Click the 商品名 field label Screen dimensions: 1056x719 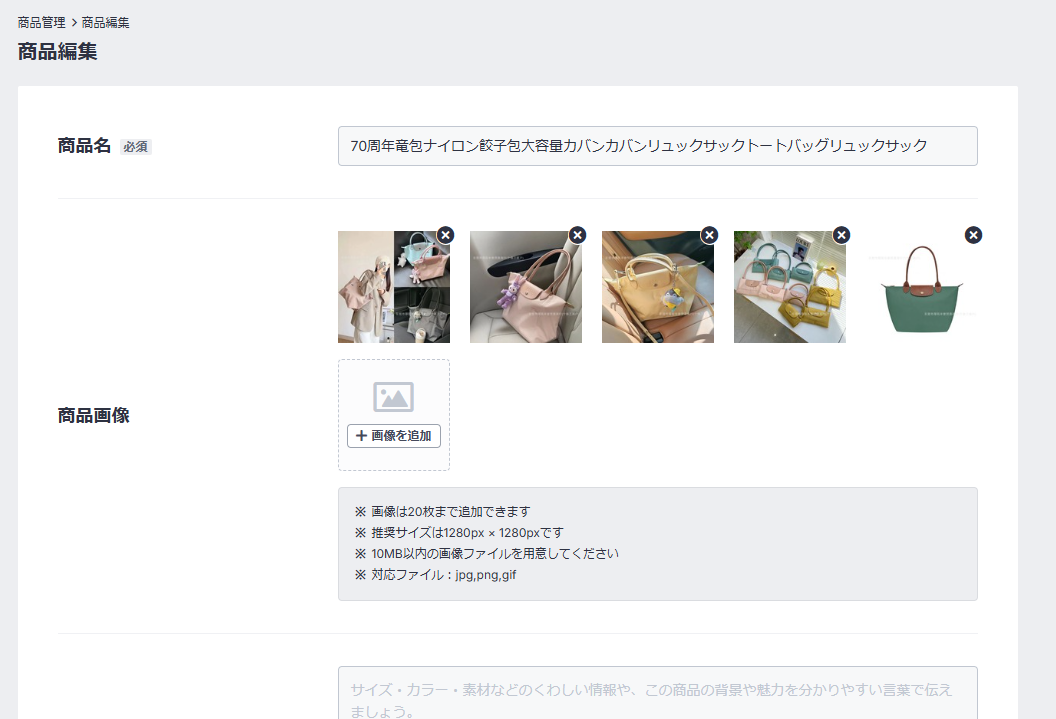pos(84,145)
